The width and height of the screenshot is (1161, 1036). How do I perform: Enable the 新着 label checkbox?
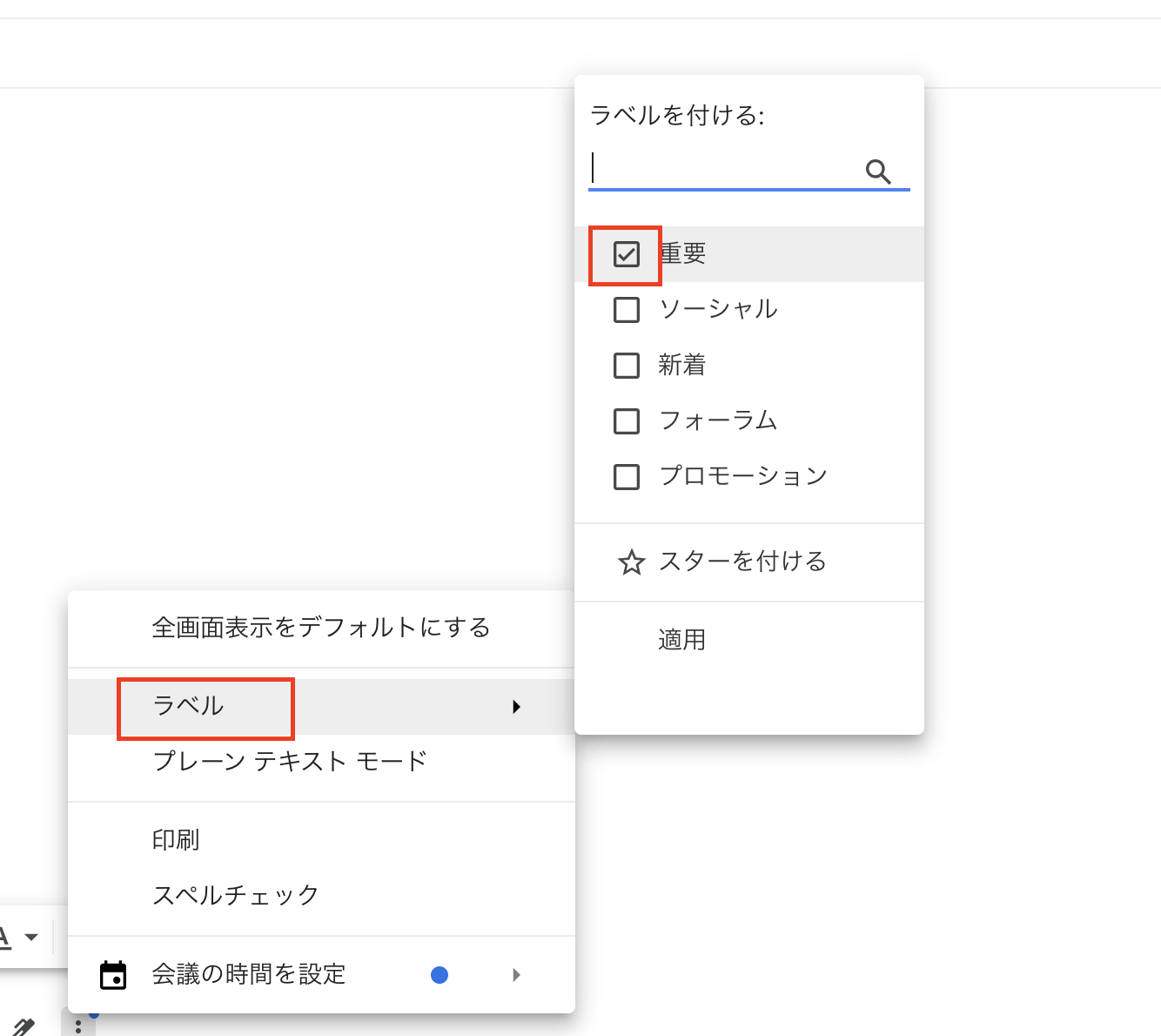pos(627,366)
